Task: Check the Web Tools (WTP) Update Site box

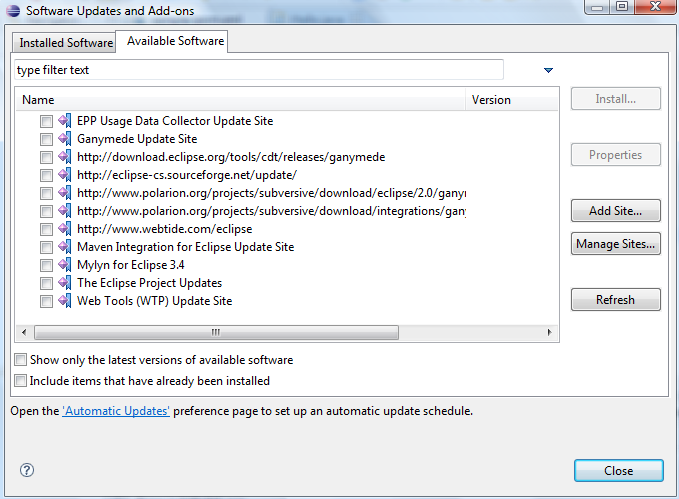Action: pyautogui.click(x=46, y=301)
